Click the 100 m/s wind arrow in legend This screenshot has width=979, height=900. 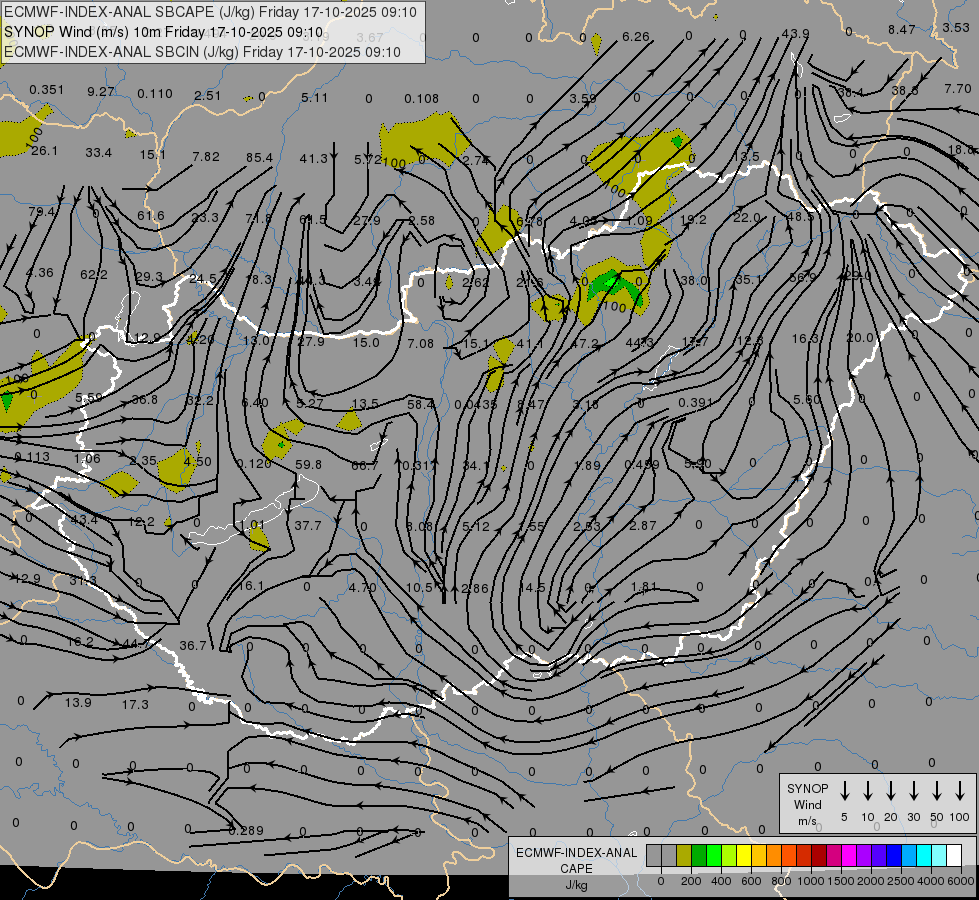click(960, 791)
